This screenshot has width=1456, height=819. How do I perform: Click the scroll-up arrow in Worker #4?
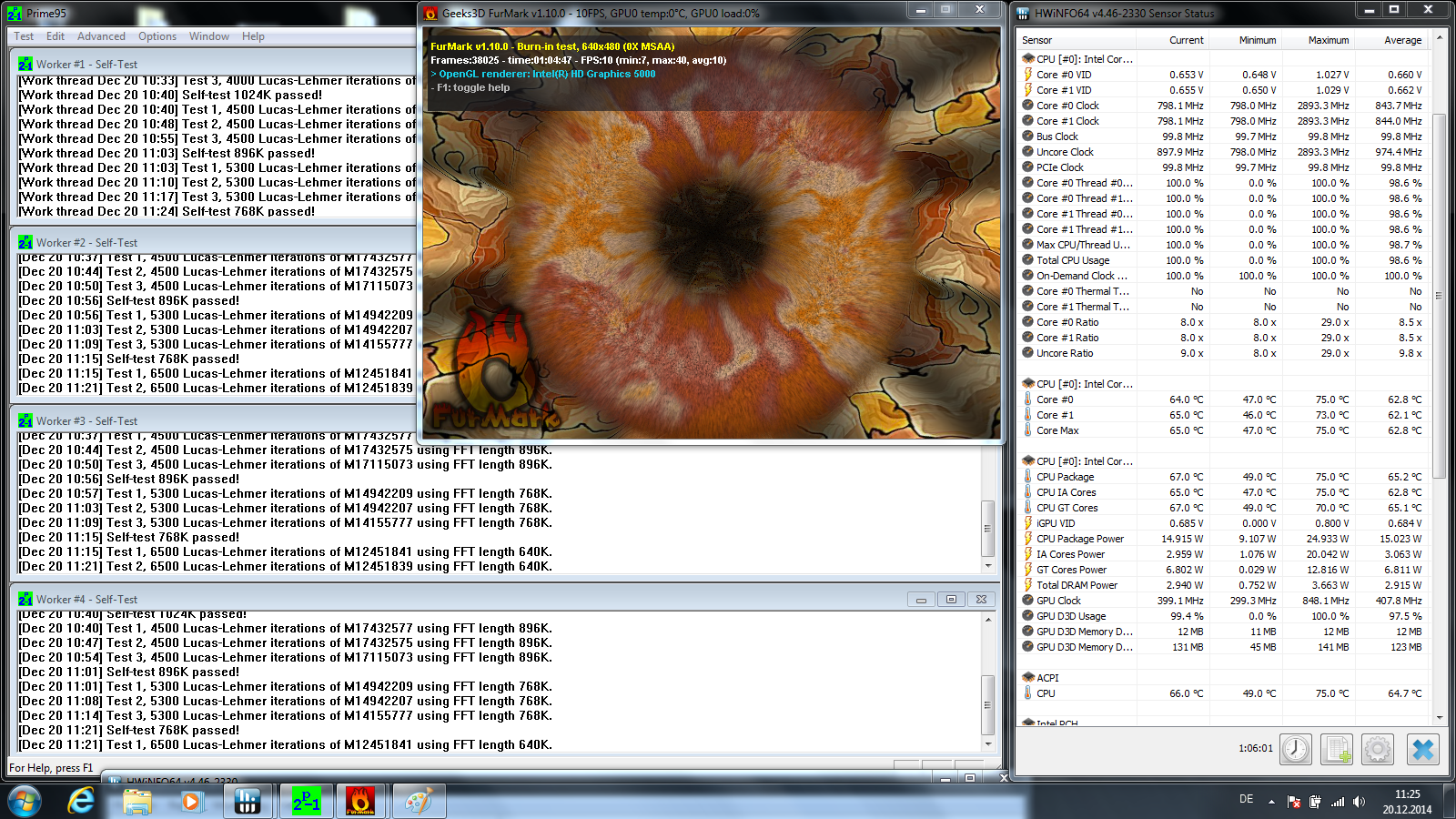point(987,620)
